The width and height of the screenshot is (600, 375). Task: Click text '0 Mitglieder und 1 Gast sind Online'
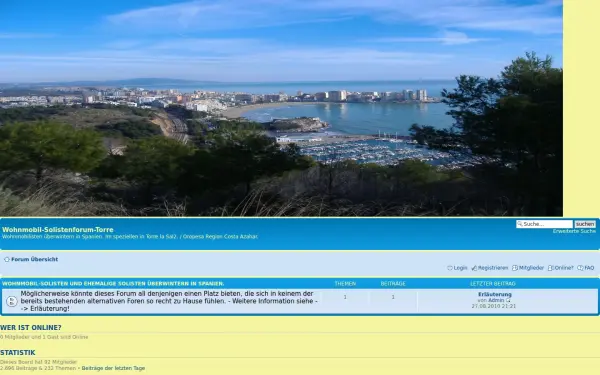pyautogui.click(x=44, y=337)
